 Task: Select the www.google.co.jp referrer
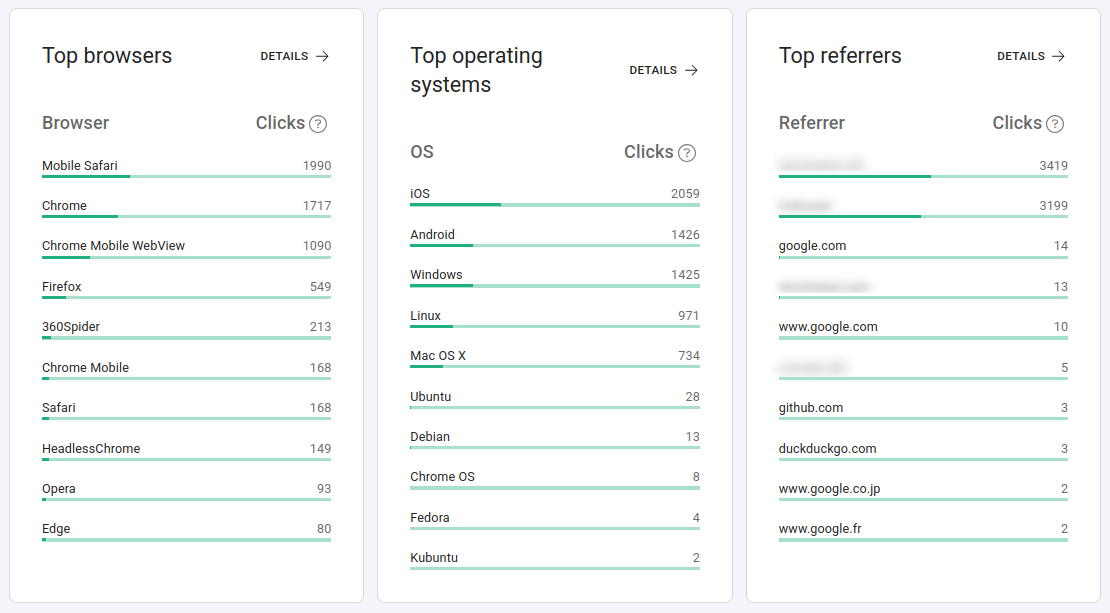click(829, 489)
